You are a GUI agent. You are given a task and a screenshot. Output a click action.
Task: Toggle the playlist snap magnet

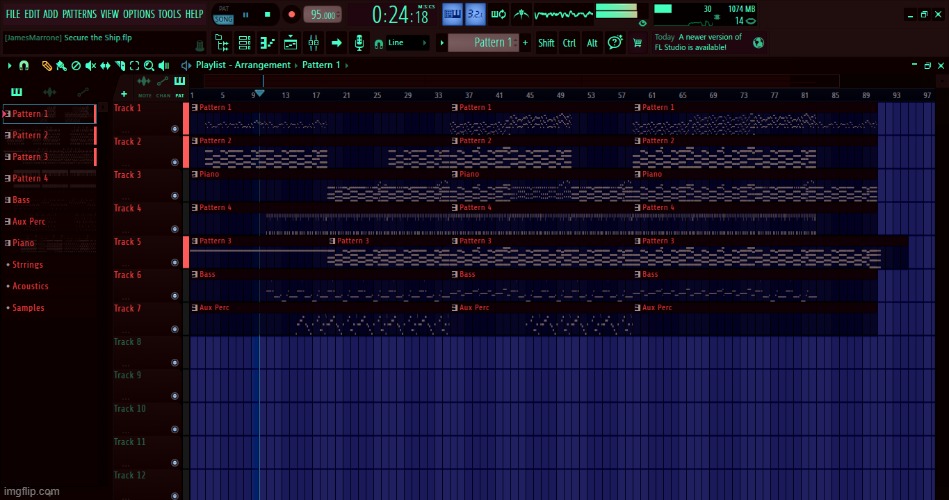pos(24,65)
